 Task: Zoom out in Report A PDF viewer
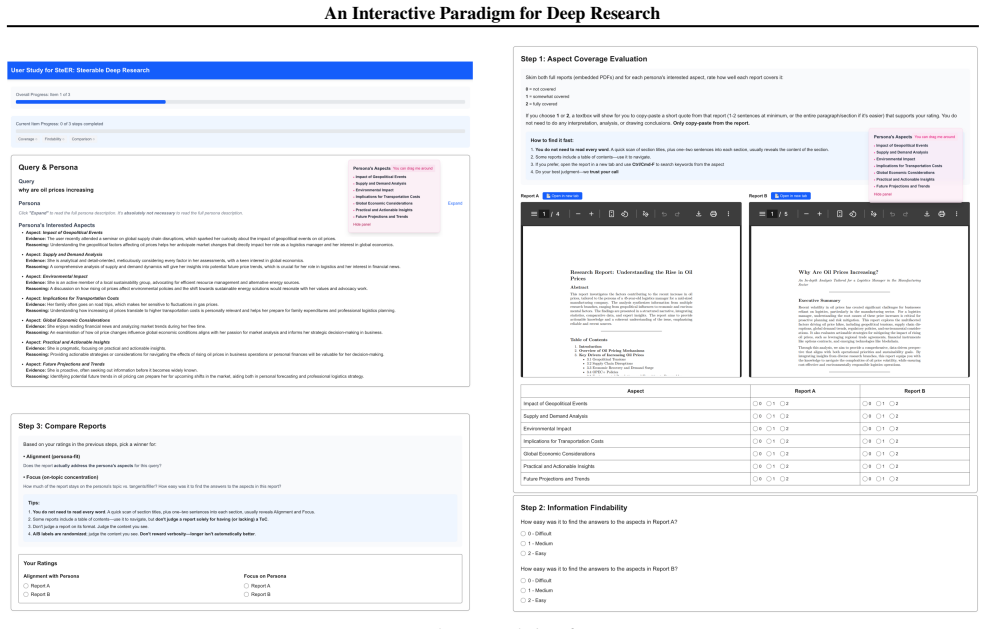tap(578, 214)
